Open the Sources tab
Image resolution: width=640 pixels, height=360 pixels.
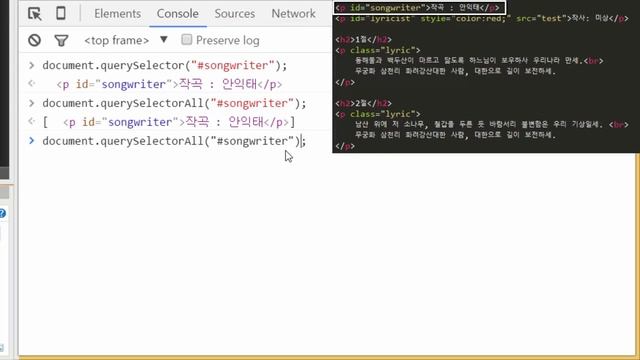pyautogui.click(x=235, y=13)
